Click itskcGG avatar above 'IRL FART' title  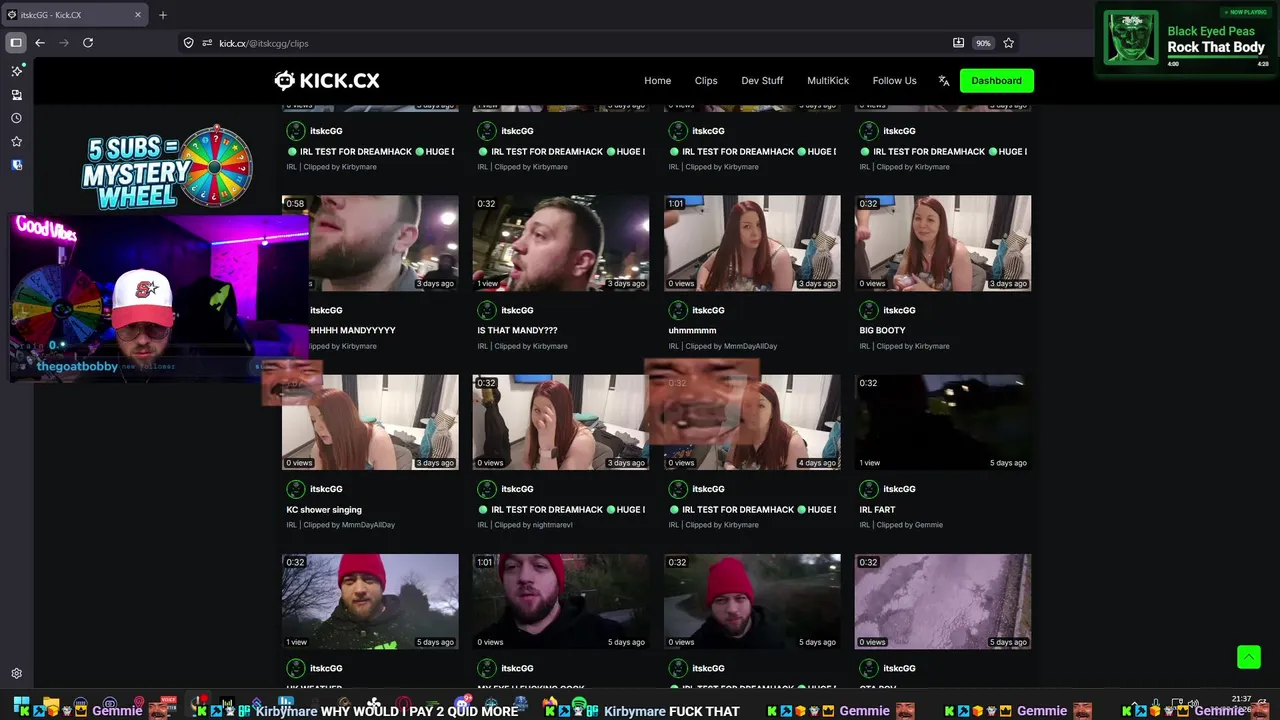(x=869, y=489)
